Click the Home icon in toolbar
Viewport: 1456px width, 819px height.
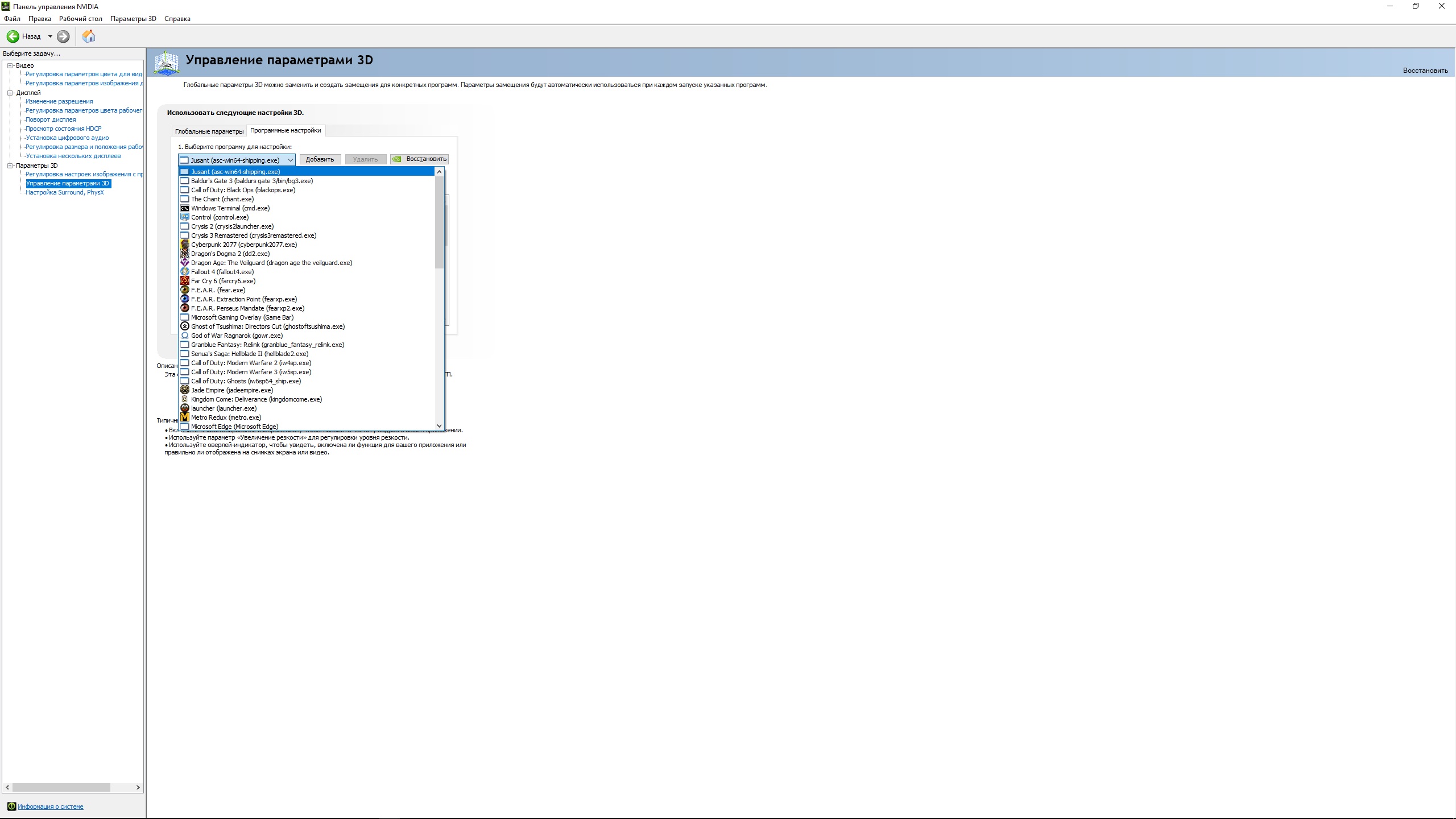[89, 36]
